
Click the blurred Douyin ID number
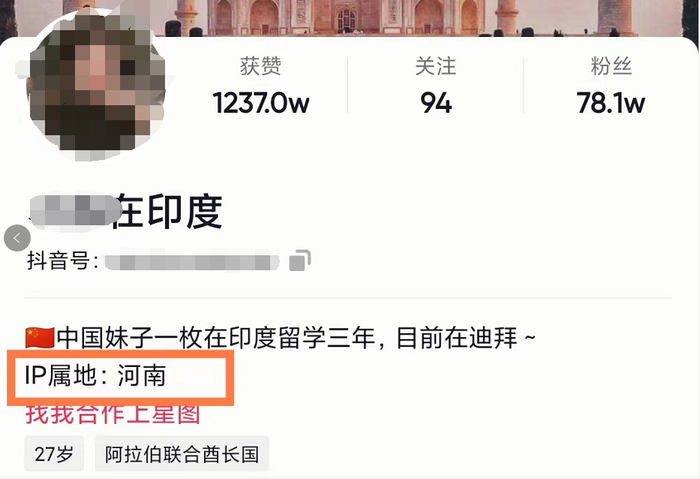(192, 262)
